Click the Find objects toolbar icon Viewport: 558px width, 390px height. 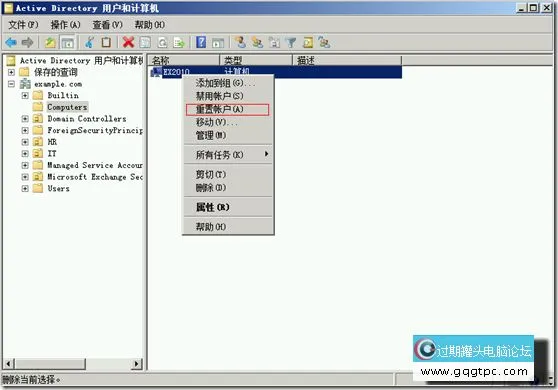coord(308,43)
